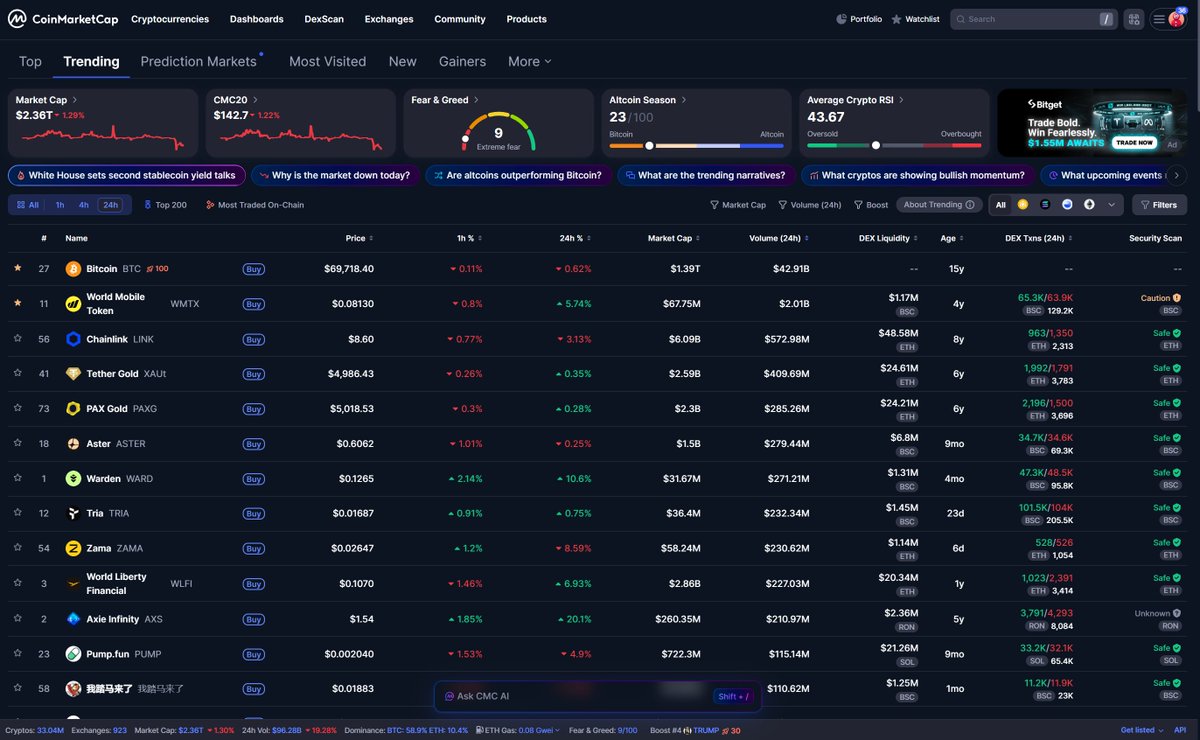Open the Ask CMC AI box

pyautogui.click(x=597, y=696)
